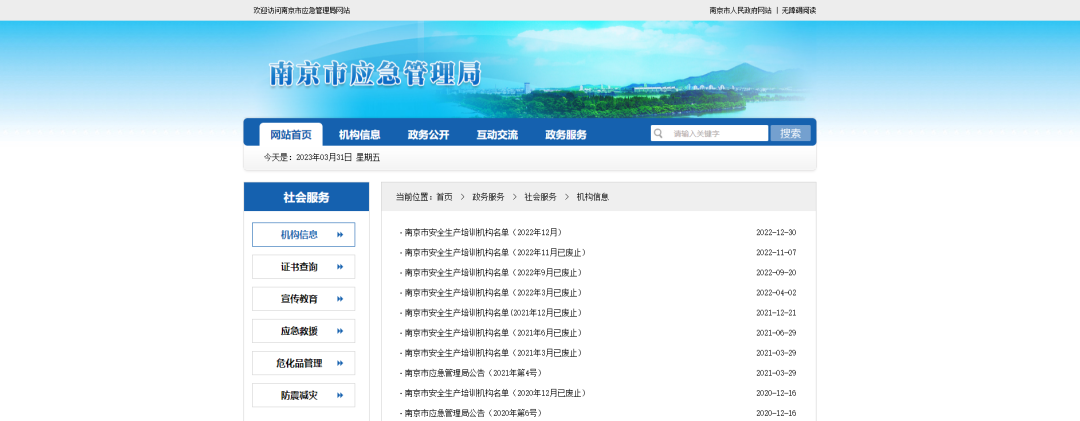Select the 政务服务 tab in navigation bar
The image size is (1080, 421).
[x=566, y=134]
